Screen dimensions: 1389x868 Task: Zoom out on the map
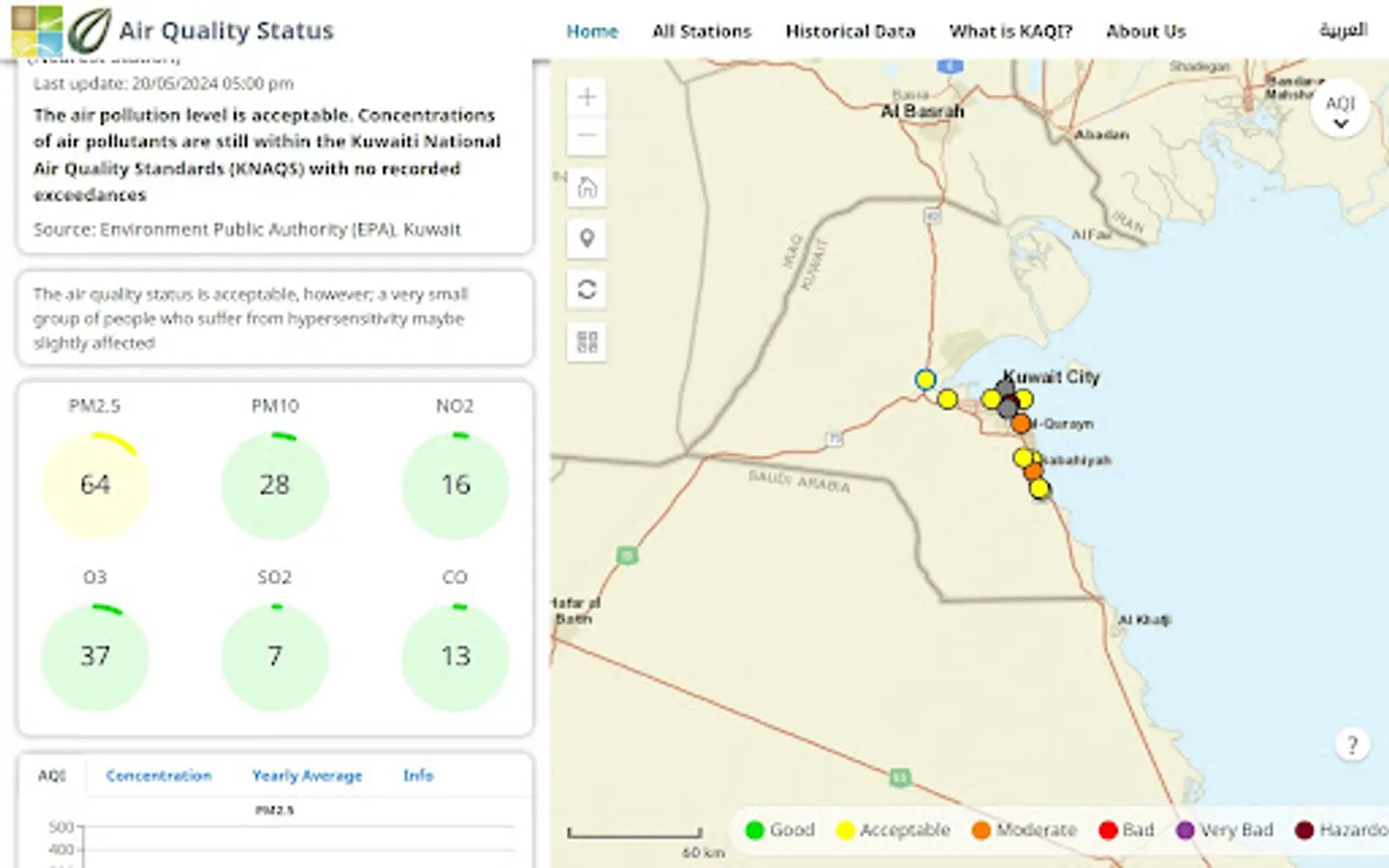[x=586, y=135]
